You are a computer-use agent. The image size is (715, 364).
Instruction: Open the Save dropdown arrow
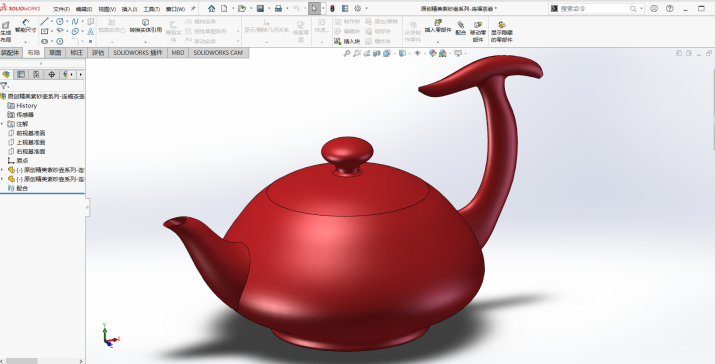[x=269, y=9]
